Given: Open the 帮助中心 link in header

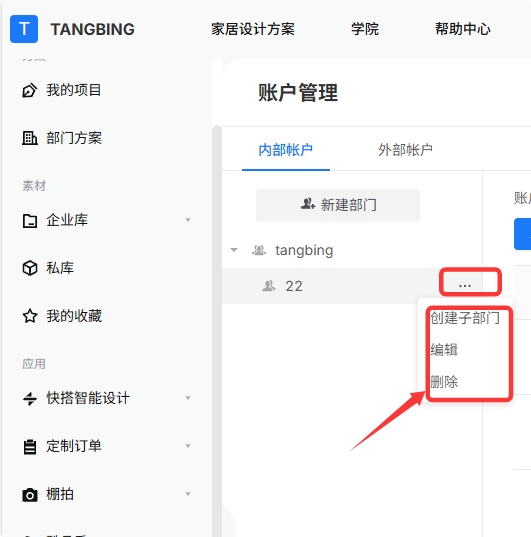Looking at the screenshot, I should pos(462,29).
